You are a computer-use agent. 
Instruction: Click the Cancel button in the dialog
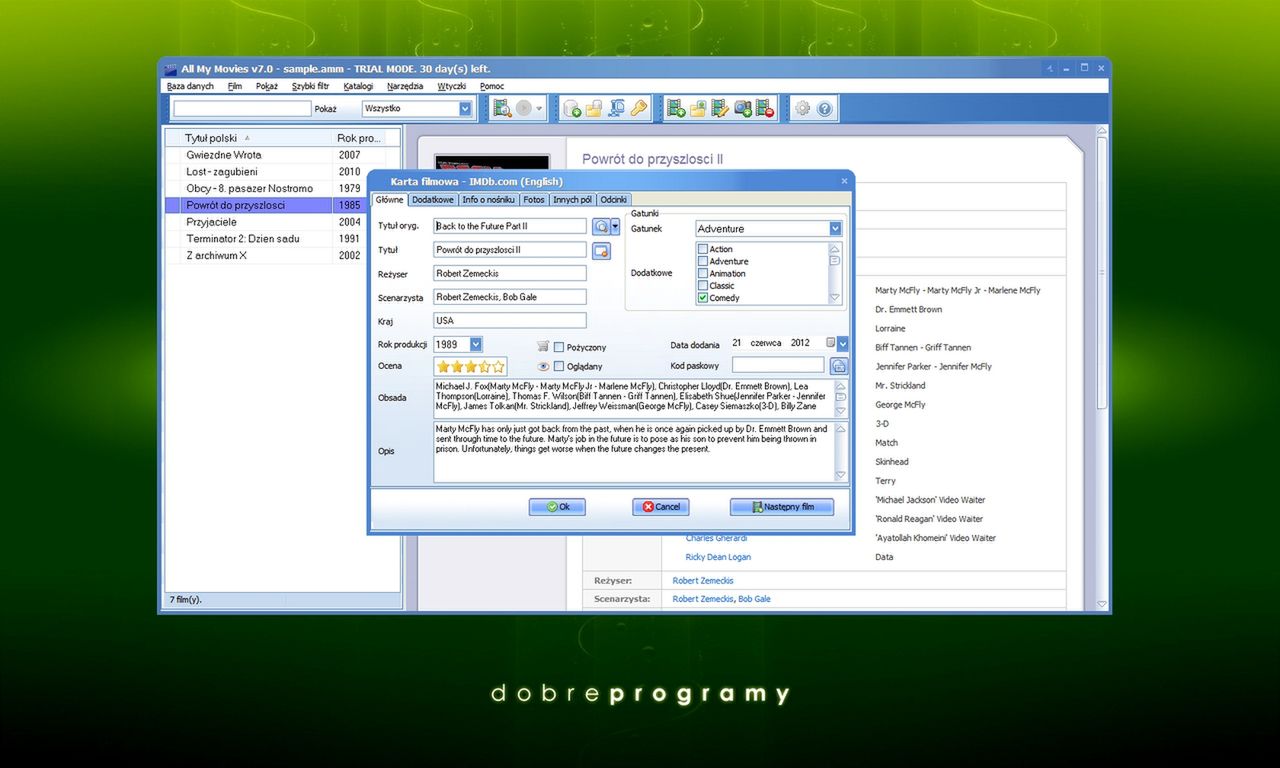coord(661,507)
